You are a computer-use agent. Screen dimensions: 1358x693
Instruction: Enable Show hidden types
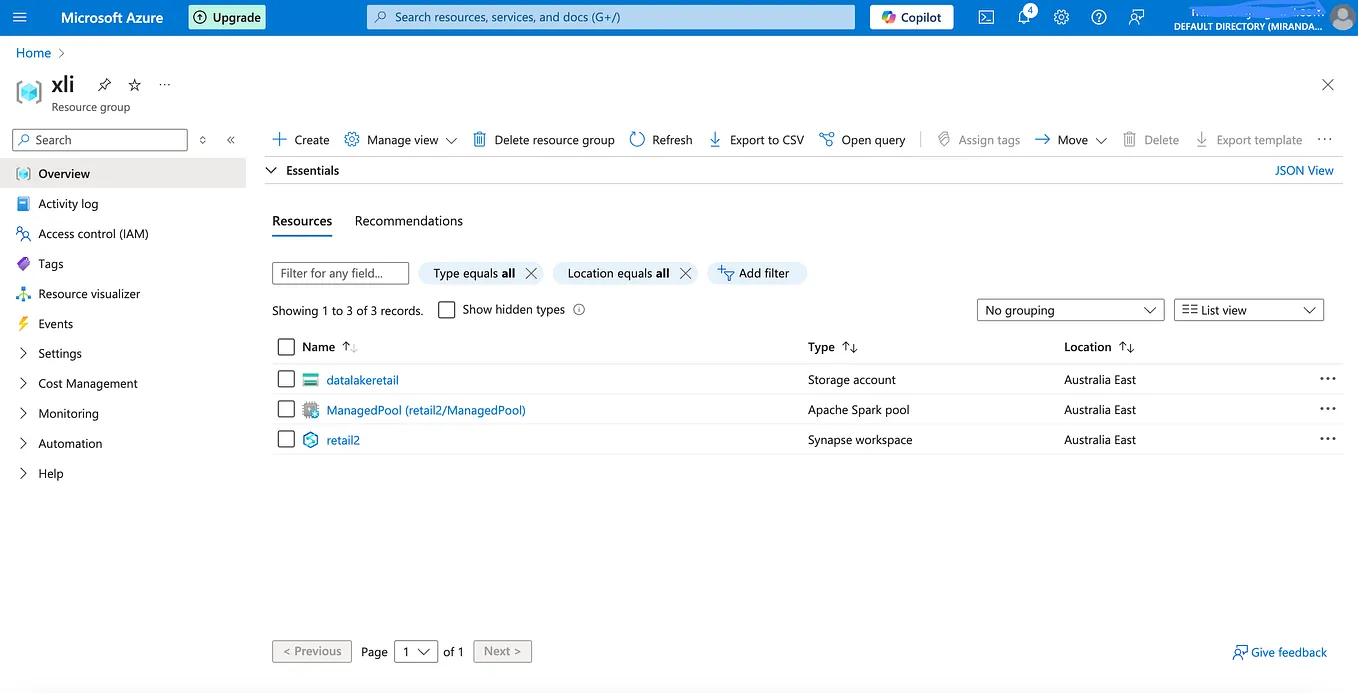[x=446, y=310]
